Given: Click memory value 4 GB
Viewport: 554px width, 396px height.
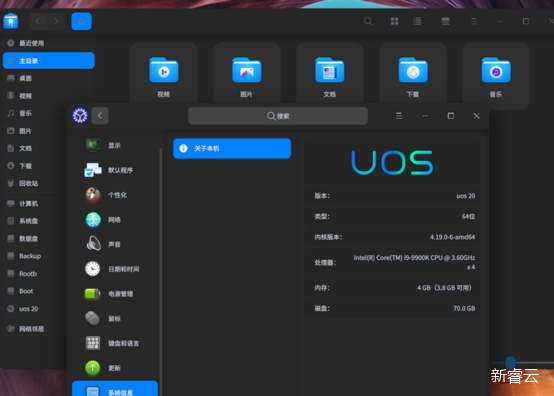Looking at the screenshot, I should (x=444, y=288).
